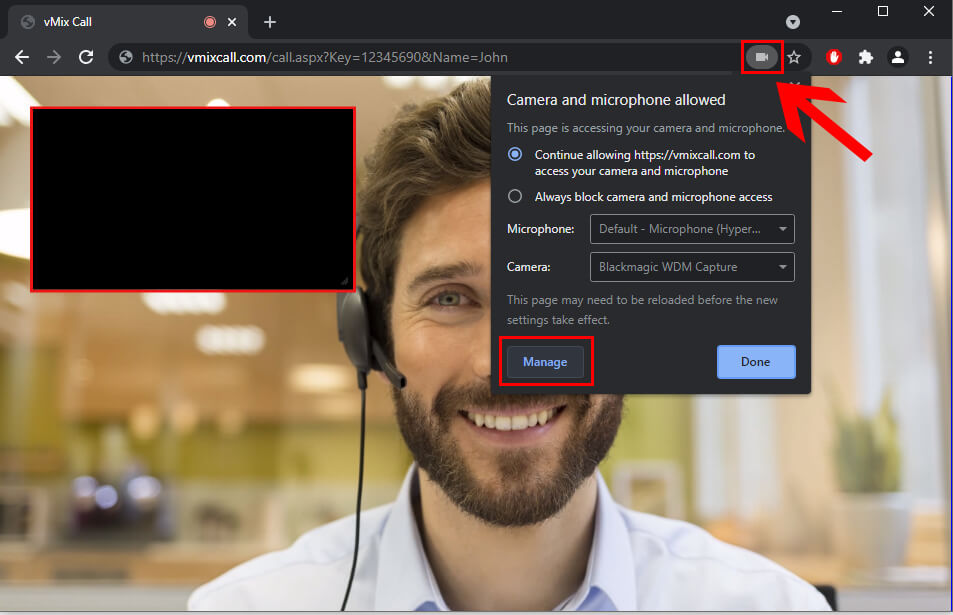Click the camera permission icon in address bar
The width and height of the screenshot is (953, 615).
pos(762,58)
